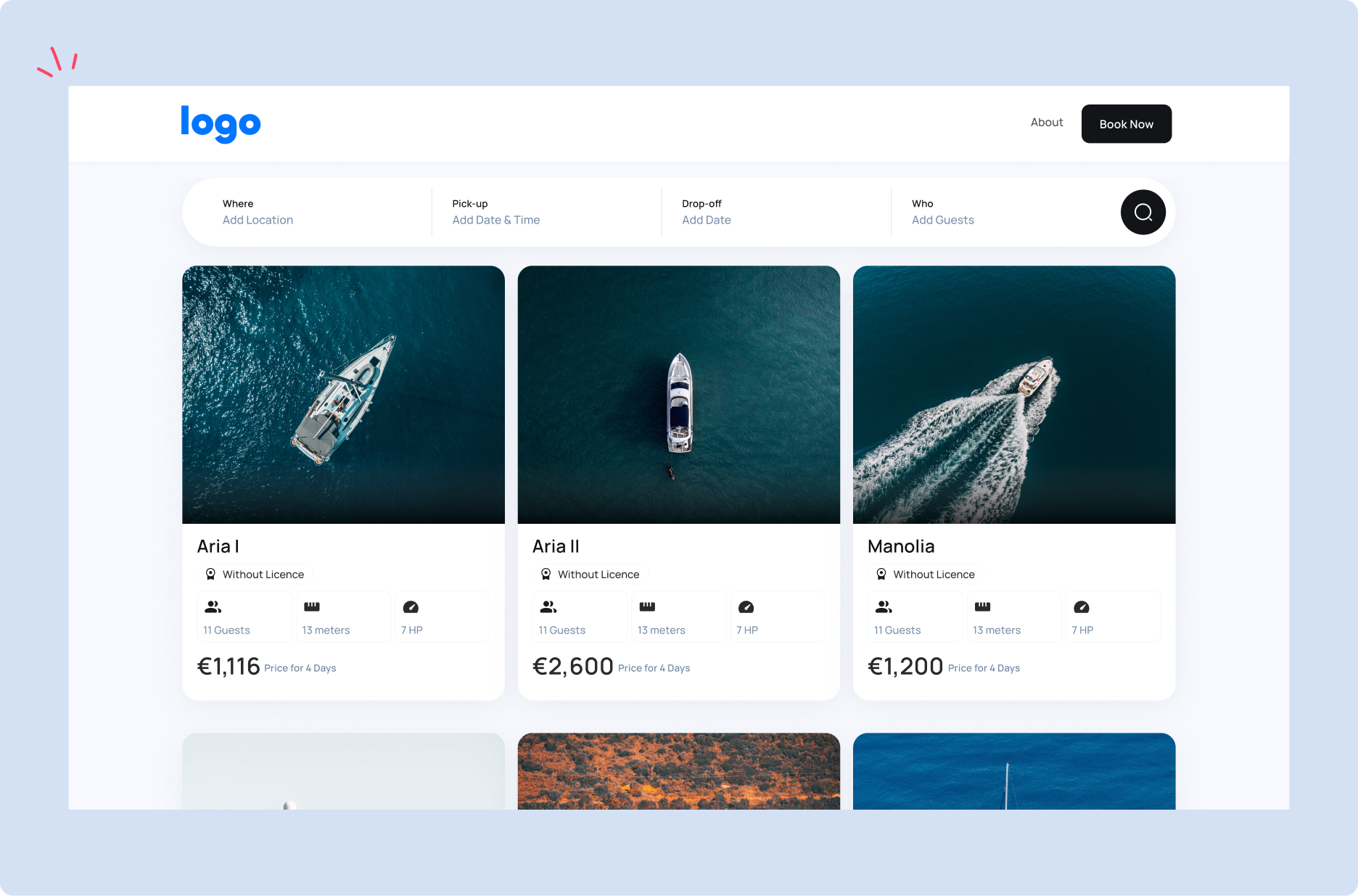Screen dimensions: 1358x896
Task: Click the Without Licence tag on Aria II
Action: click(x=590, y=574)
